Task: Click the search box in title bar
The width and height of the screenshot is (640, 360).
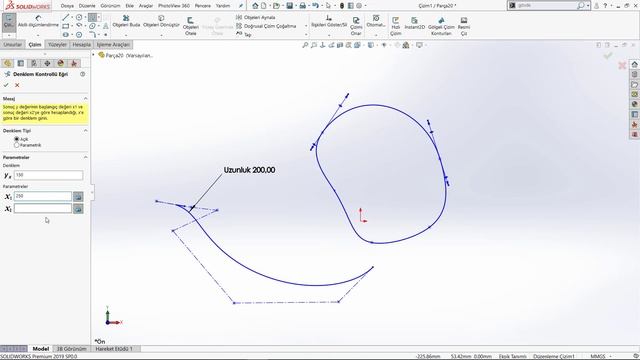Action: point(546,6)
